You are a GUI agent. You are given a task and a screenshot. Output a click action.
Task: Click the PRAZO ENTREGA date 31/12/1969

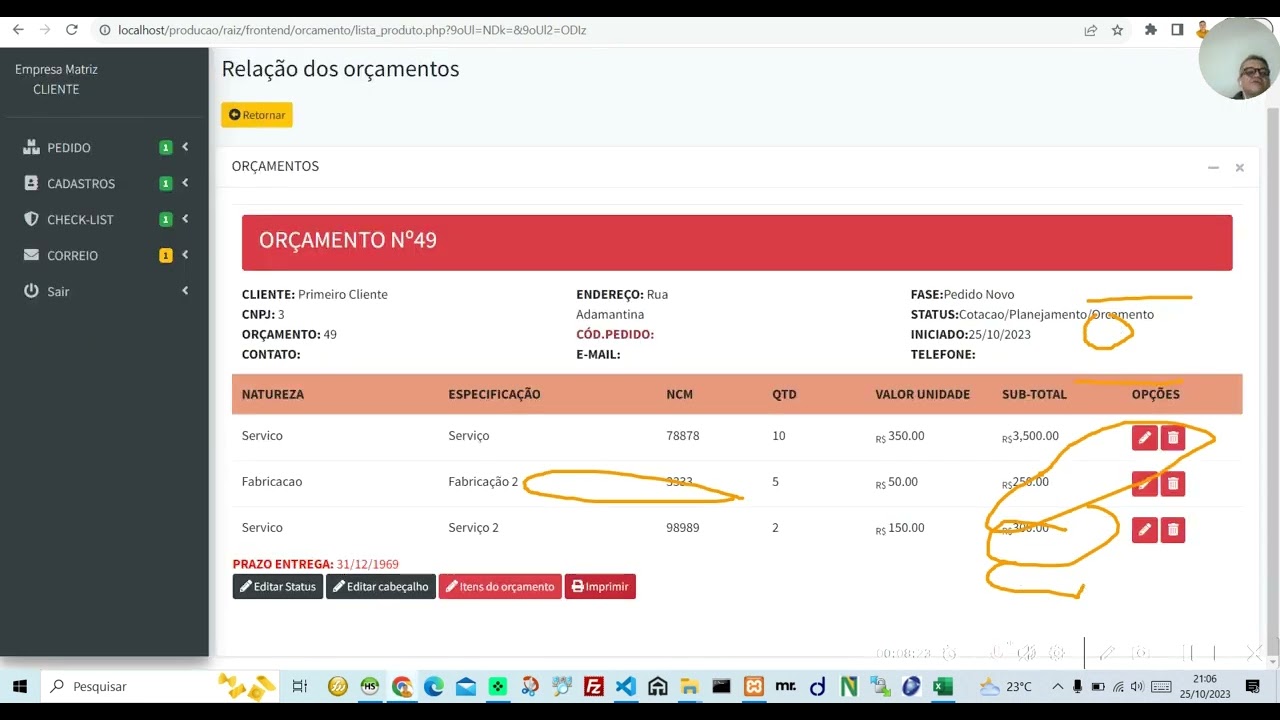coord(367,564)
